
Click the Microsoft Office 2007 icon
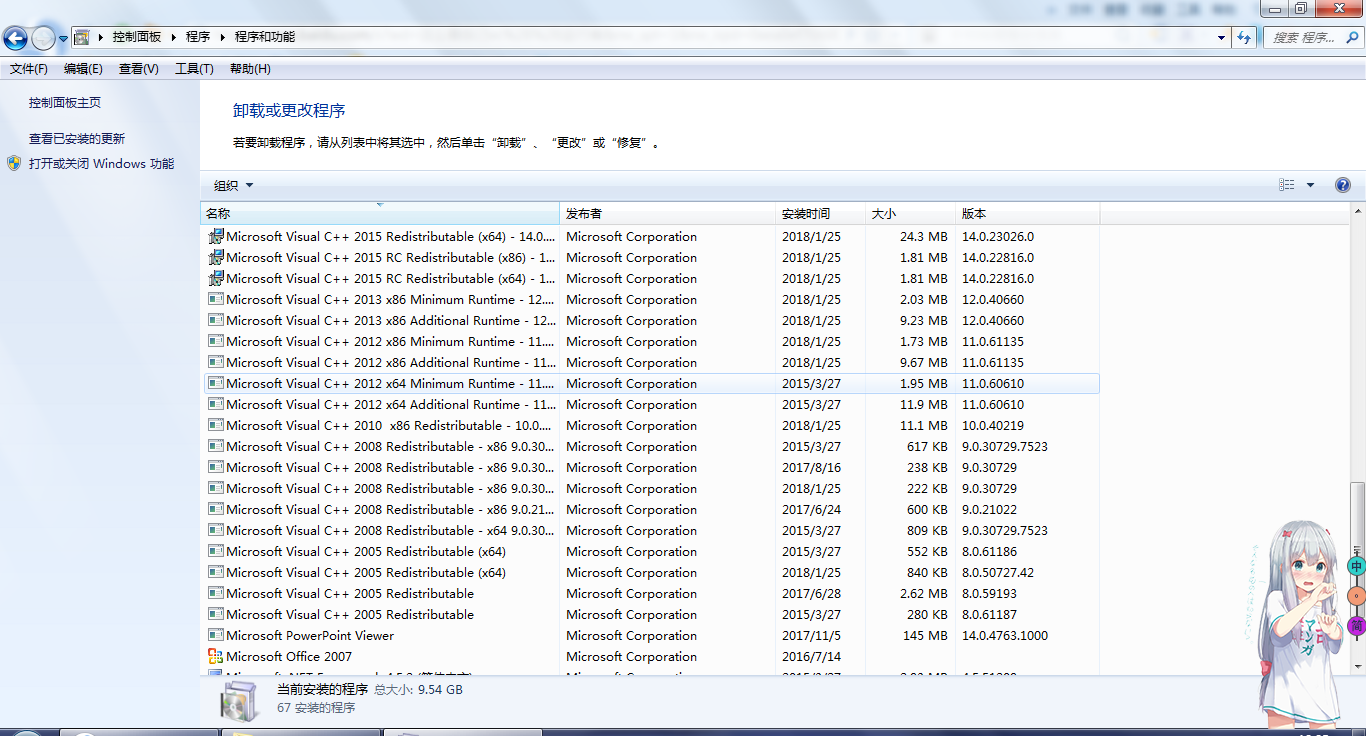(x=216, y=657)
